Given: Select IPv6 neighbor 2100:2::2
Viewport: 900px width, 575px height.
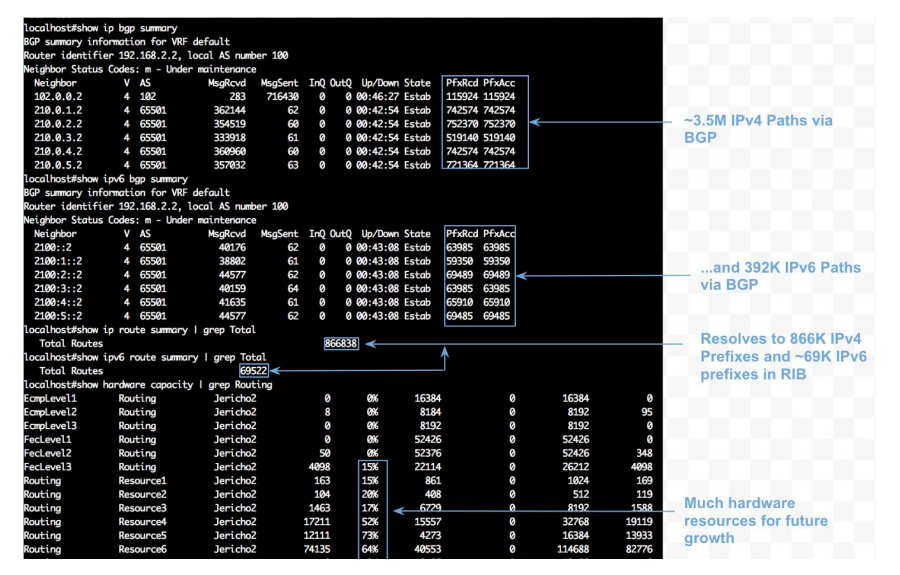Looking at the screenshot, I should 58,275.
